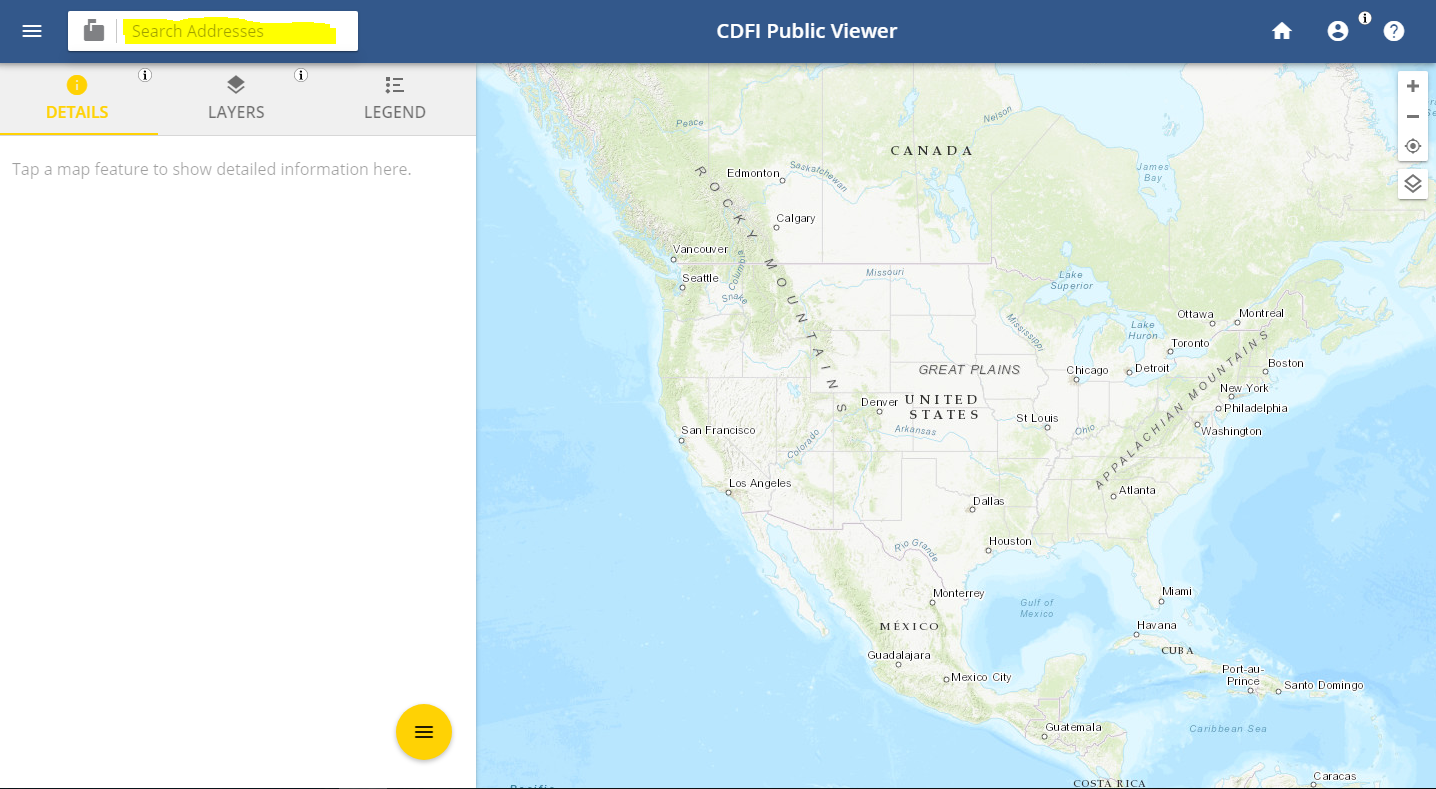Open the Help question mark icon

1394,31
